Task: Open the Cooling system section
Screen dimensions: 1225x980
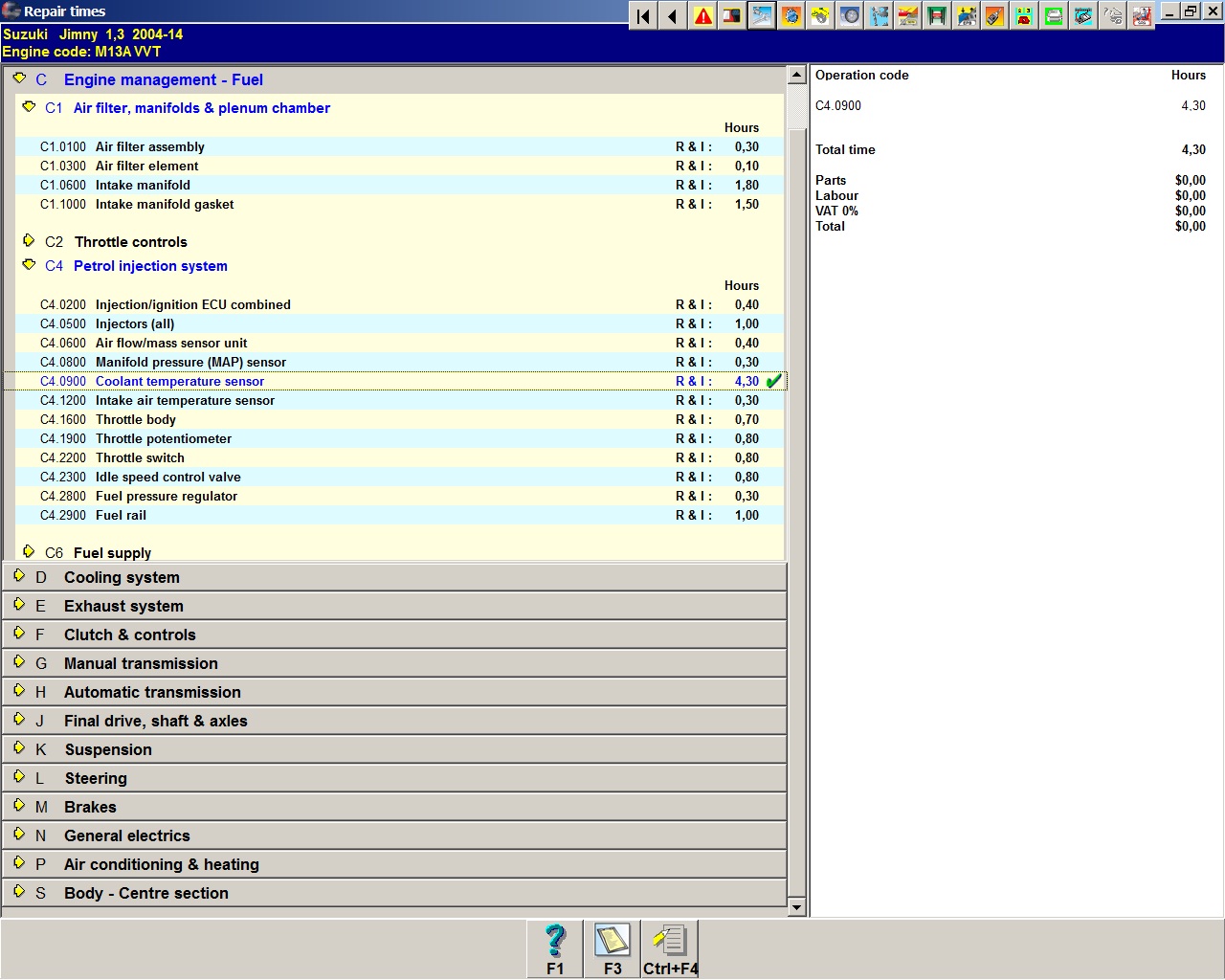Action: 122,577
